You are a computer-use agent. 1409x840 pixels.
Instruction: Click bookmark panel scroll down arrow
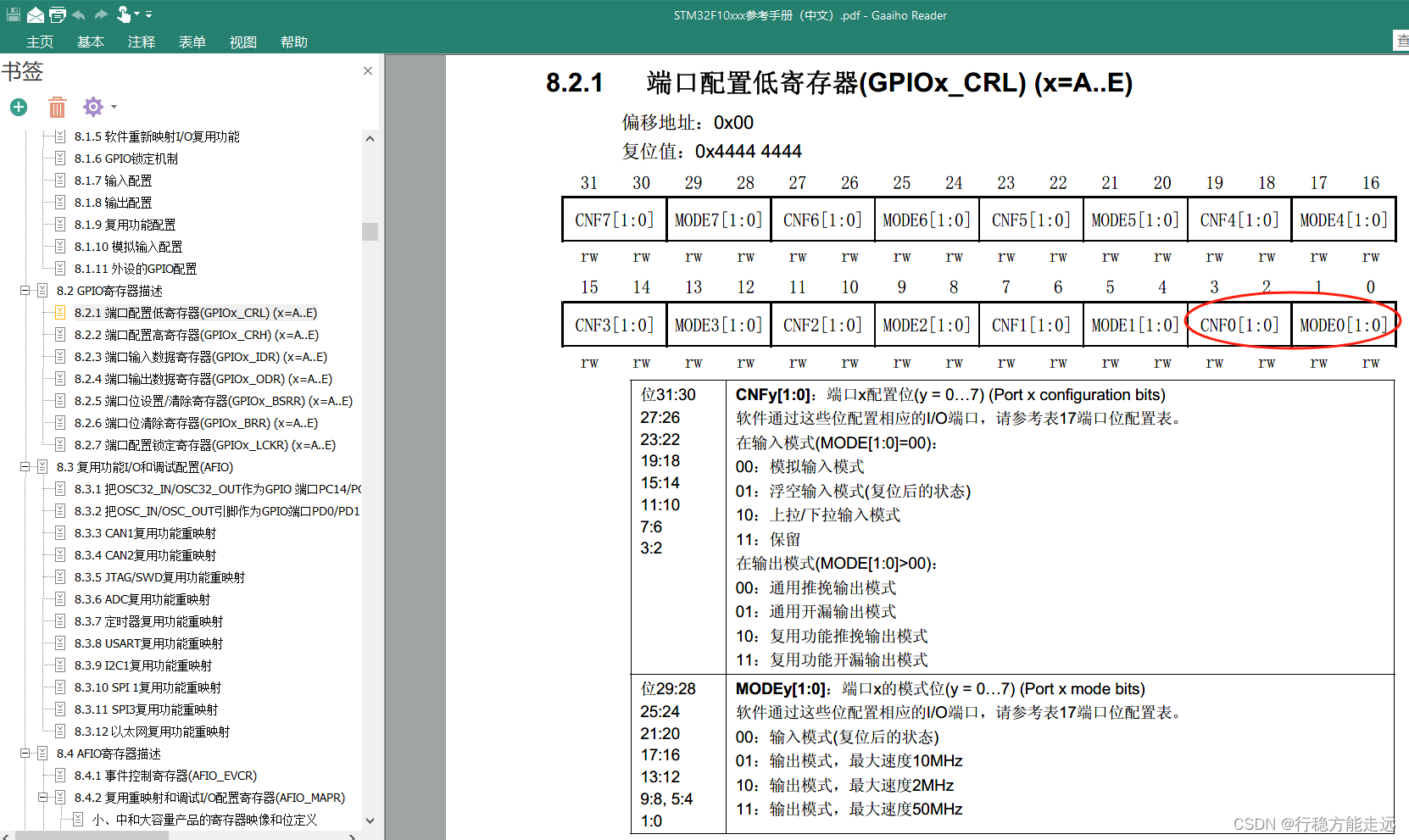click(x=370, y=821)
